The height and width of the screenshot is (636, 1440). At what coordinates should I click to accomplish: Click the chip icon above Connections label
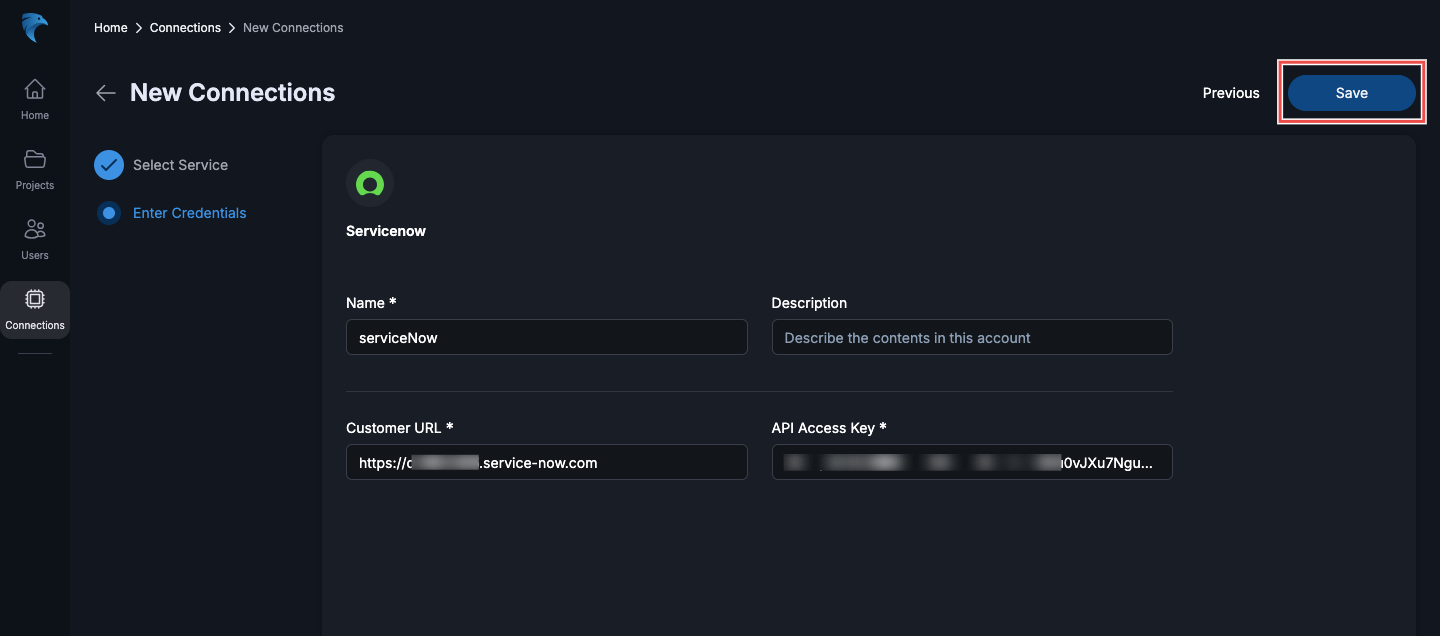[x=34, y=298]
